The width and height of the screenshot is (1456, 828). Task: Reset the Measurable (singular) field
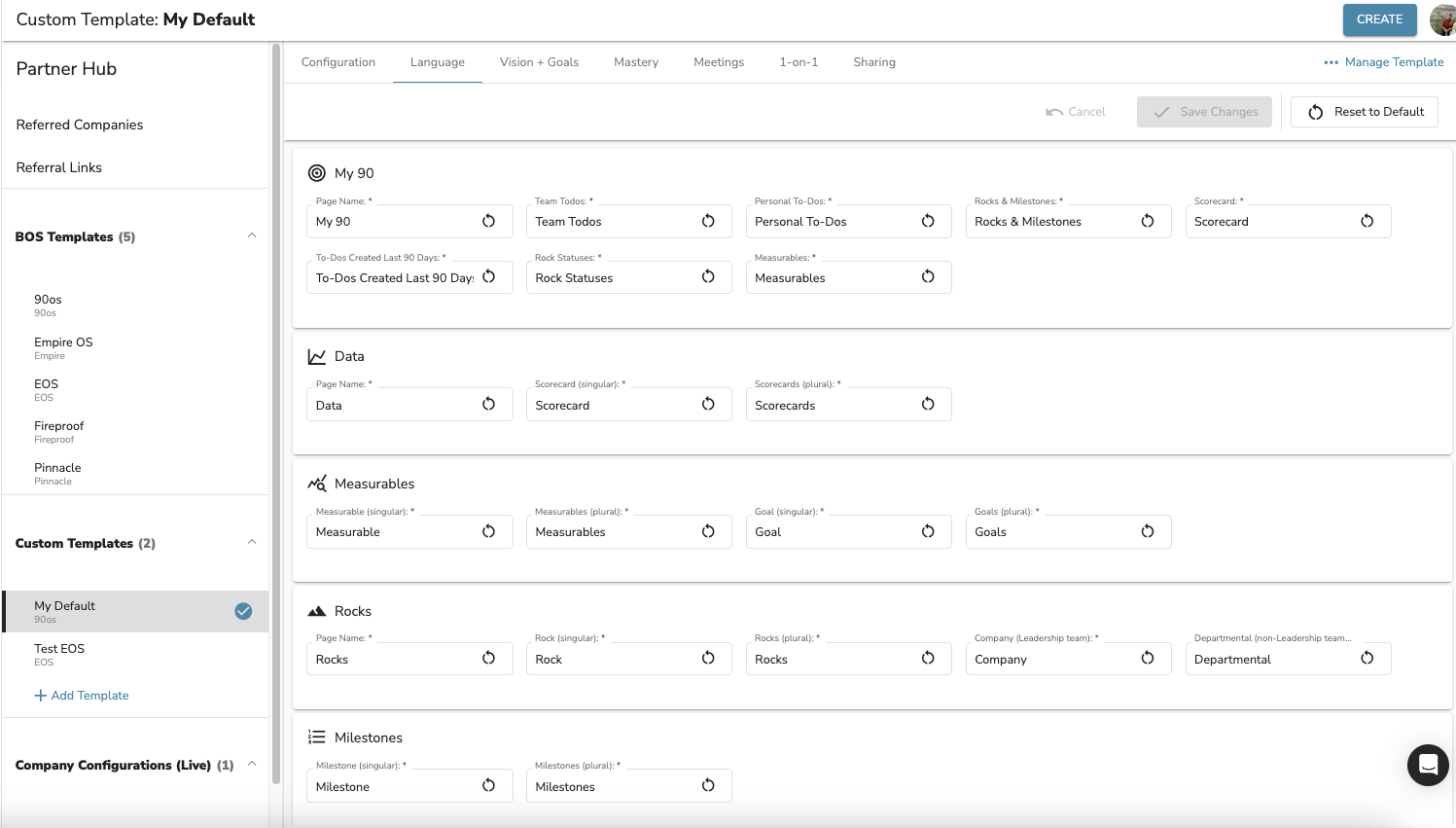click(x=489, y=531)
